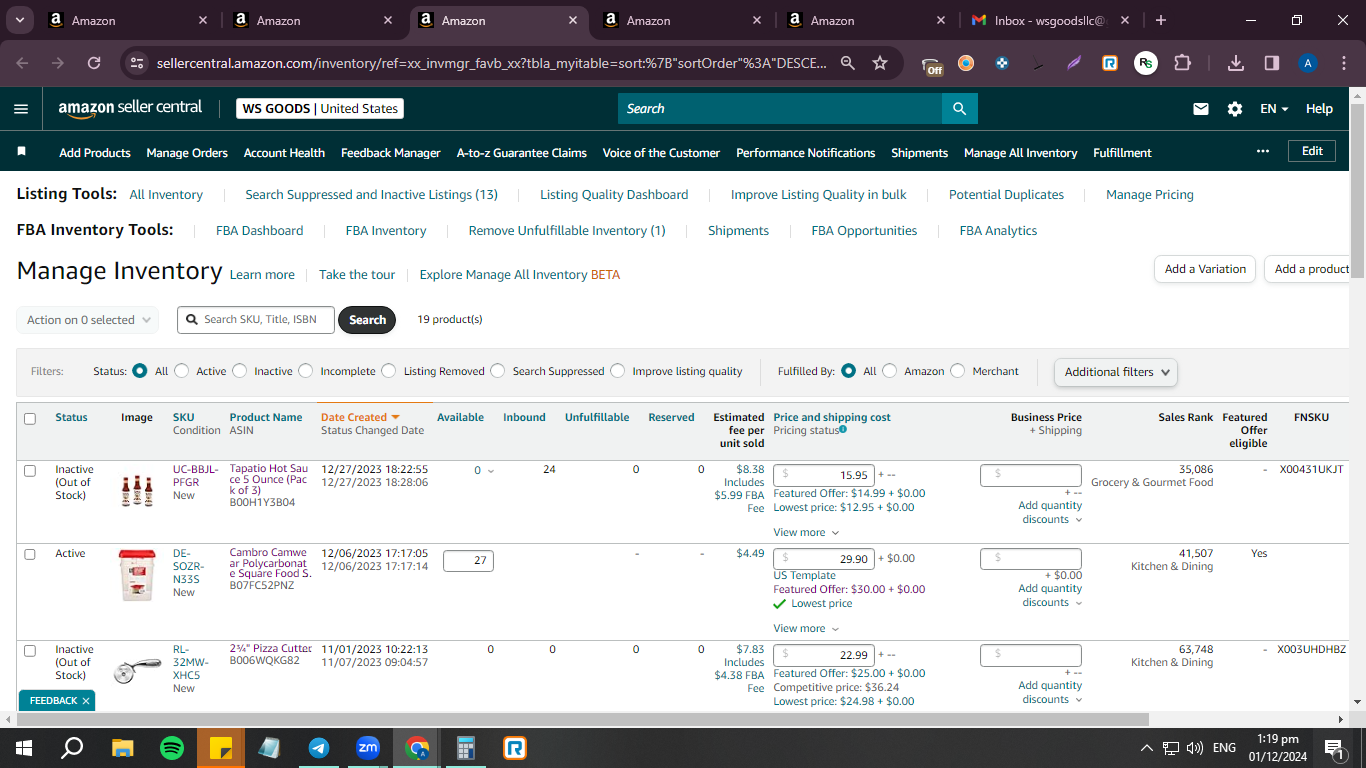The image size is (1366, 768).
Task: Bookmark this page with the star icon
Action: click(x=880, y=63)
